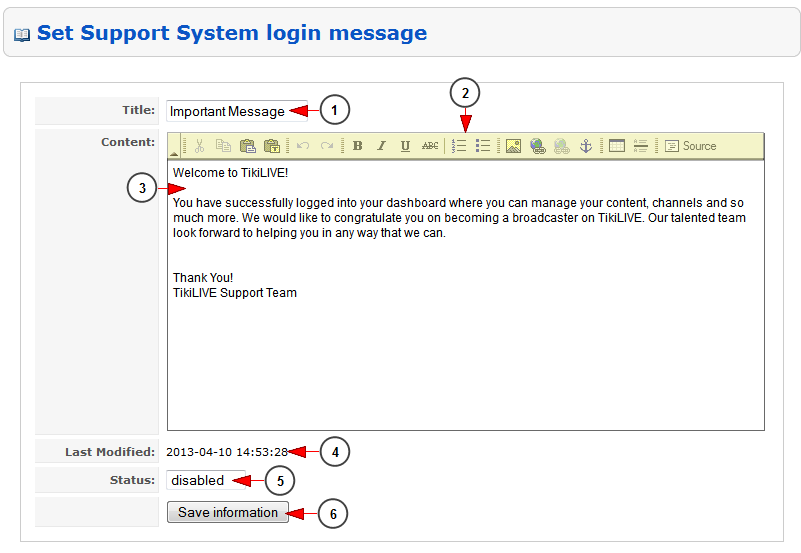
Task: Click the Cut icon in editor toolbar
Action: pyautogui.click(x=199, y=146)
